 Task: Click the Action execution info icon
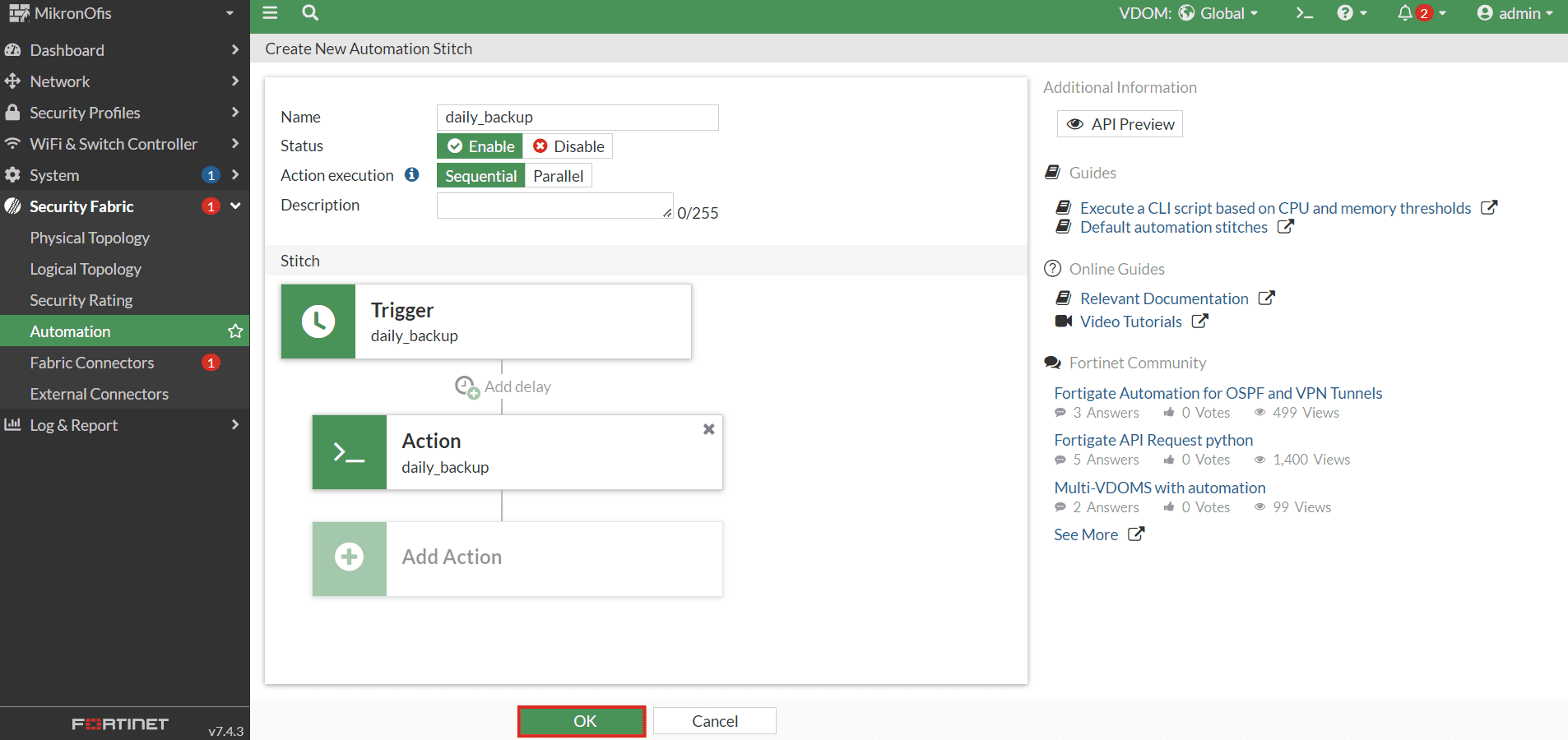(412, 174)
